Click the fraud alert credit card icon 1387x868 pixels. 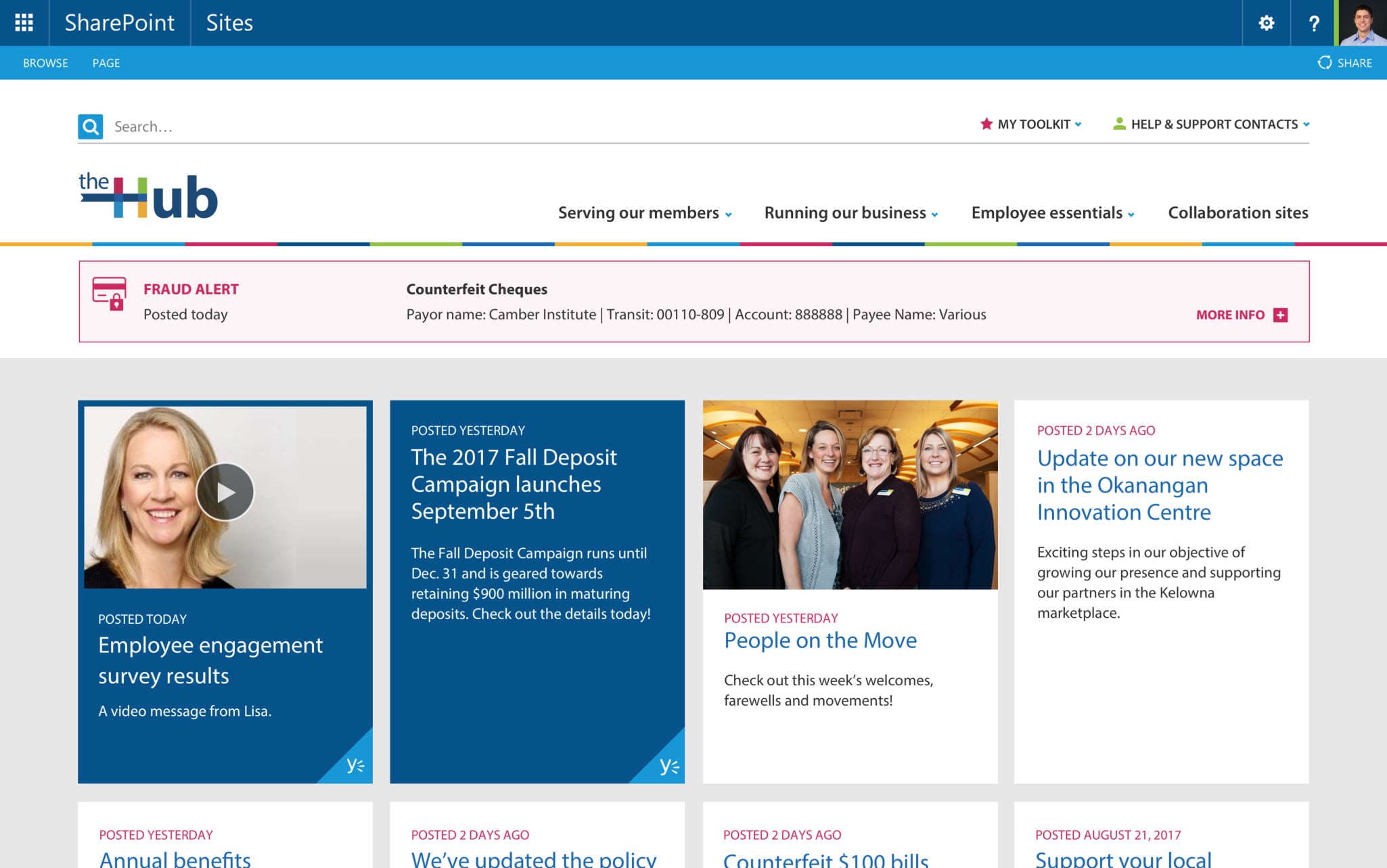tap(110, 293)
